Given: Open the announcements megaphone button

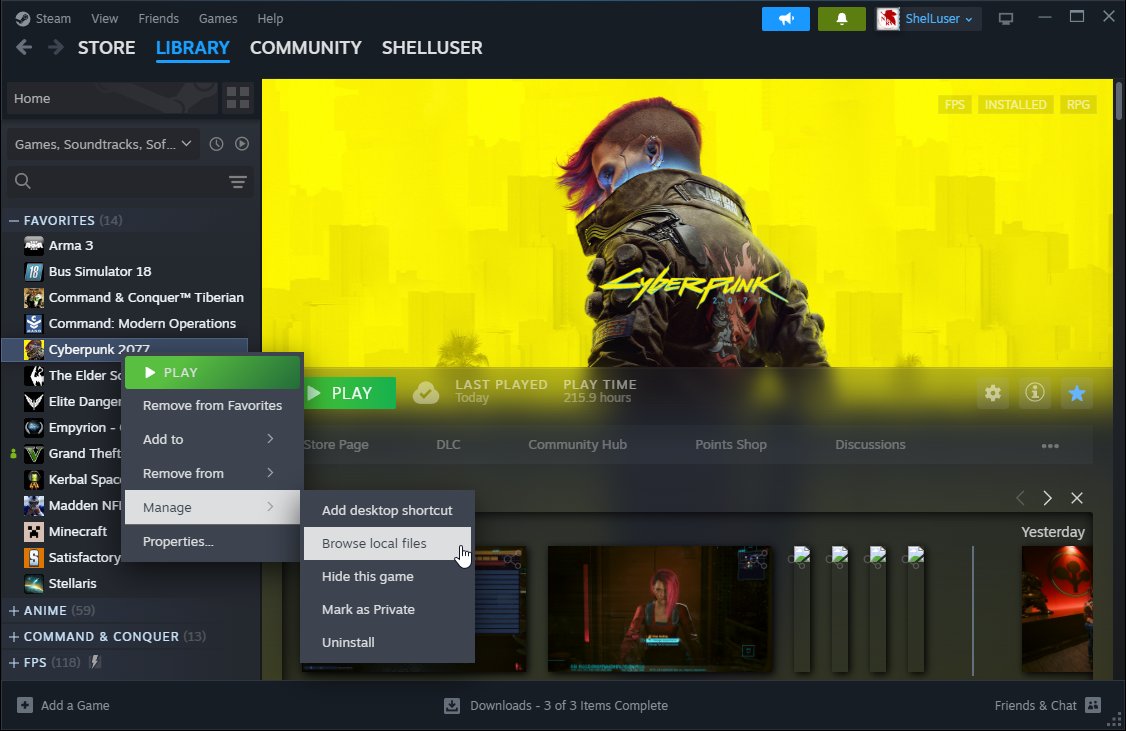Looking at the screenshot, I should 786,19.
